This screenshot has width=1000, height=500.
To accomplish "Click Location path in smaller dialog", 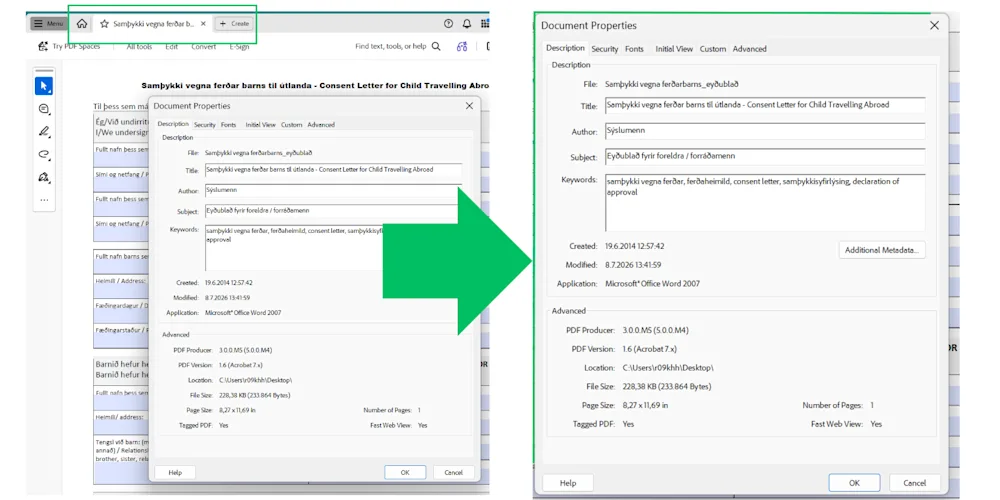I will pos(255,380).
